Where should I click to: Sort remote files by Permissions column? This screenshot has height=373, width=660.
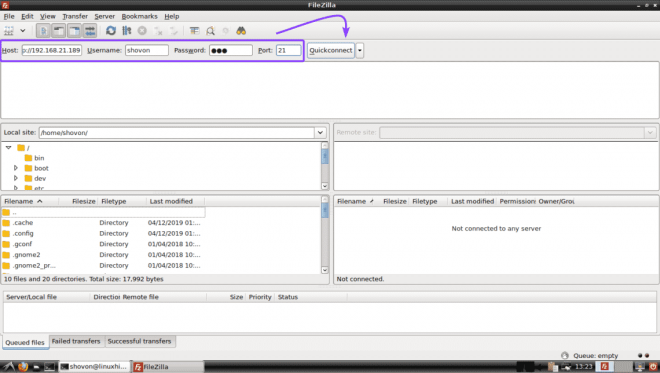point(517,201)
